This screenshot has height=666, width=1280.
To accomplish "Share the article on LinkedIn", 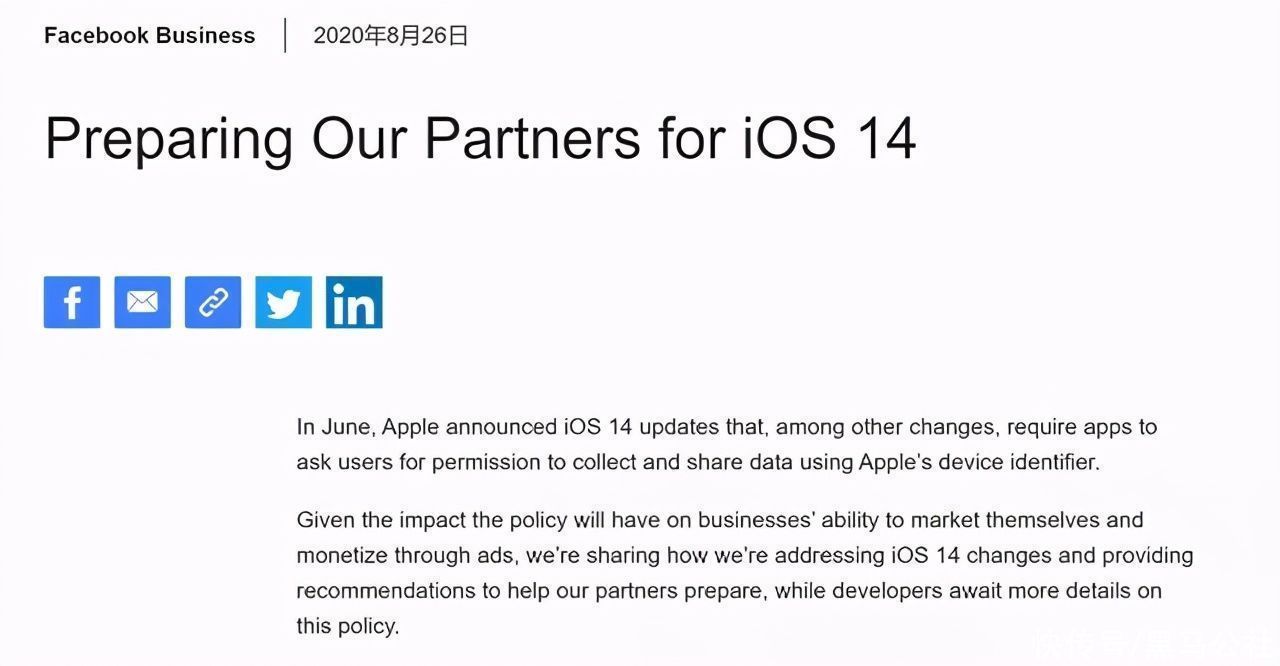I will [x=354, y=302].
